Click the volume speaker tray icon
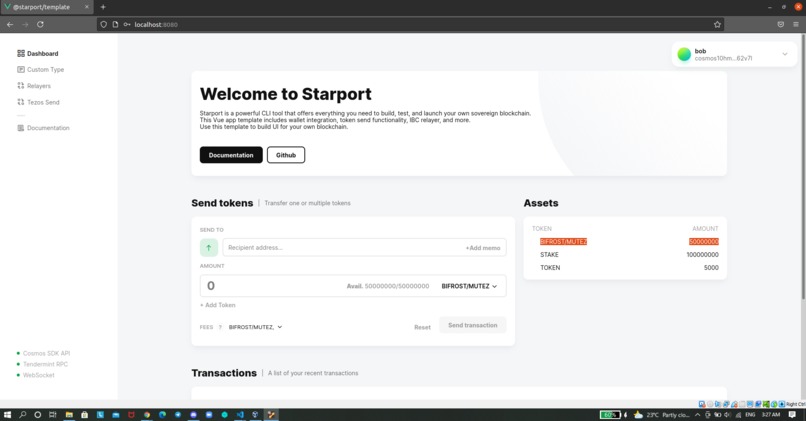This screenshot has width=806, height=421. click(727, 415)
